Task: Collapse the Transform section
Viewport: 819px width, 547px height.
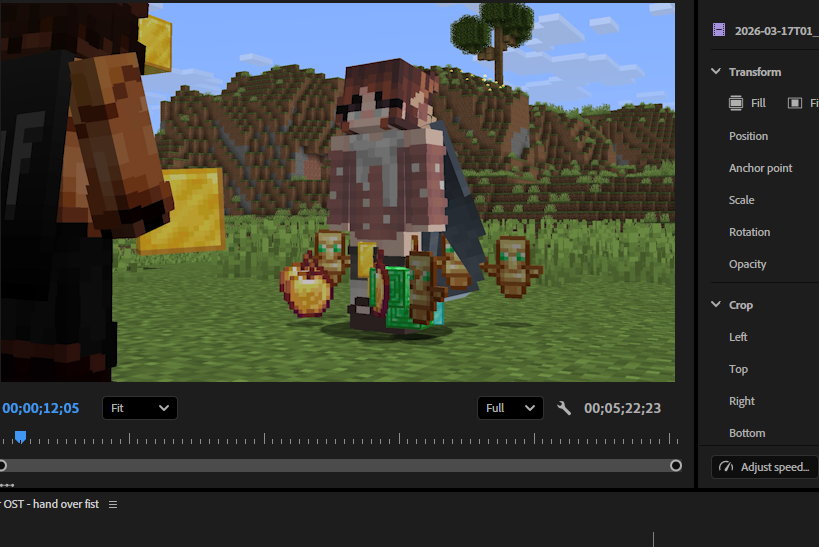Action: click(716, 71)
